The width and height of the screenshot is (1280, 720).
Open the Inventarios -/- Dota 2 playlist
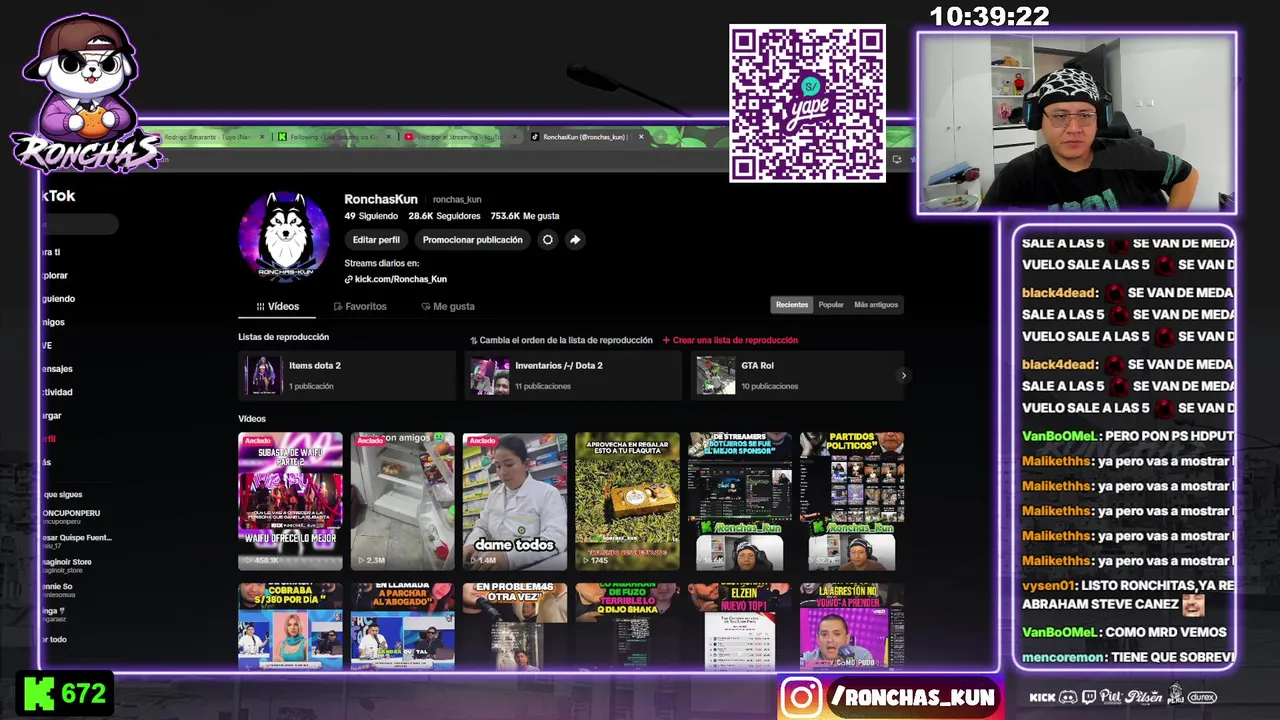click(573, 376)
